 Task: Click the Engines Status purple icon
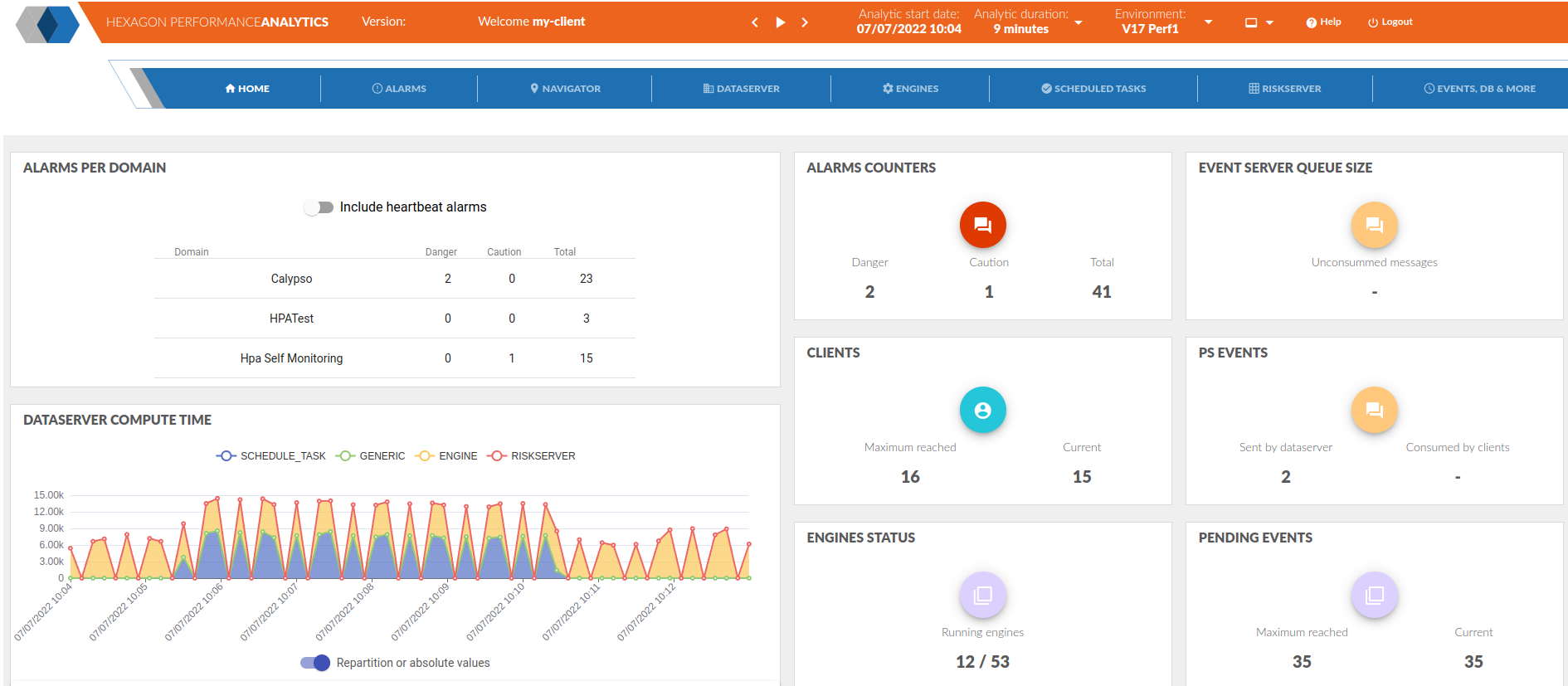[x=982, y=595]
